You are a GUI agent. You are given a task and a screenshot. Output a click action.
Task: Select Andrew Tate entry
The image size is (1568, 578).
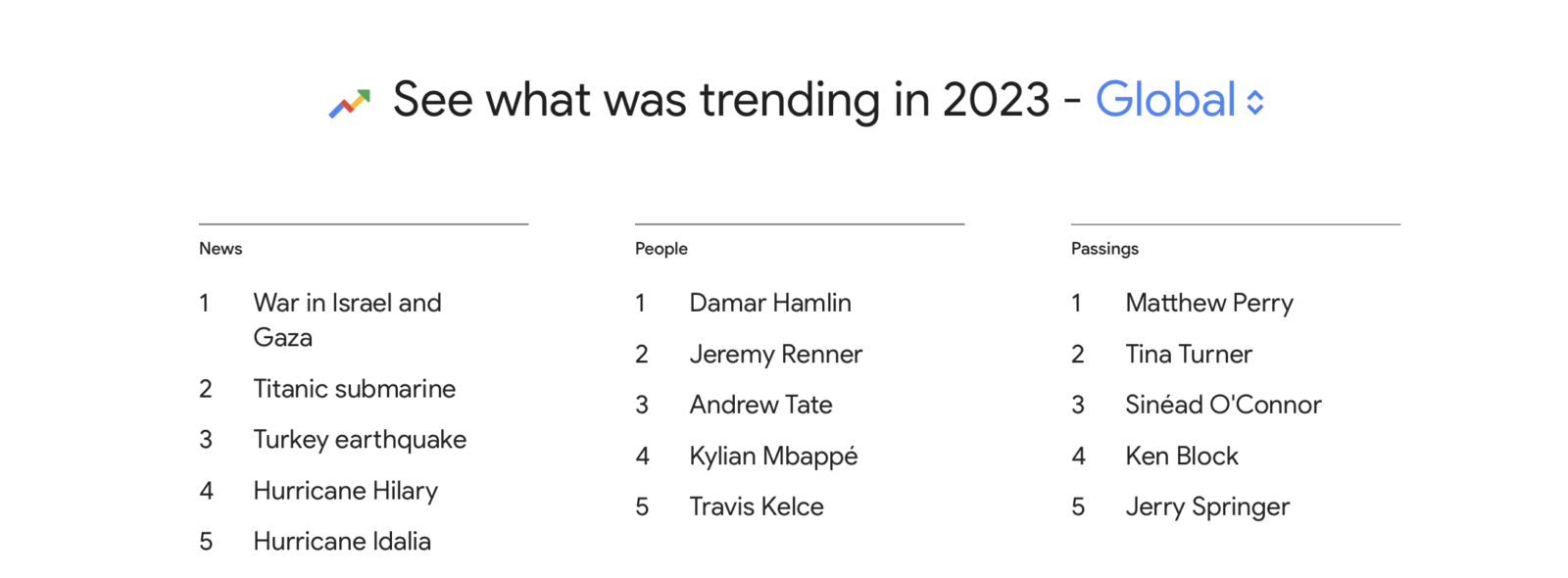(760, 405)
